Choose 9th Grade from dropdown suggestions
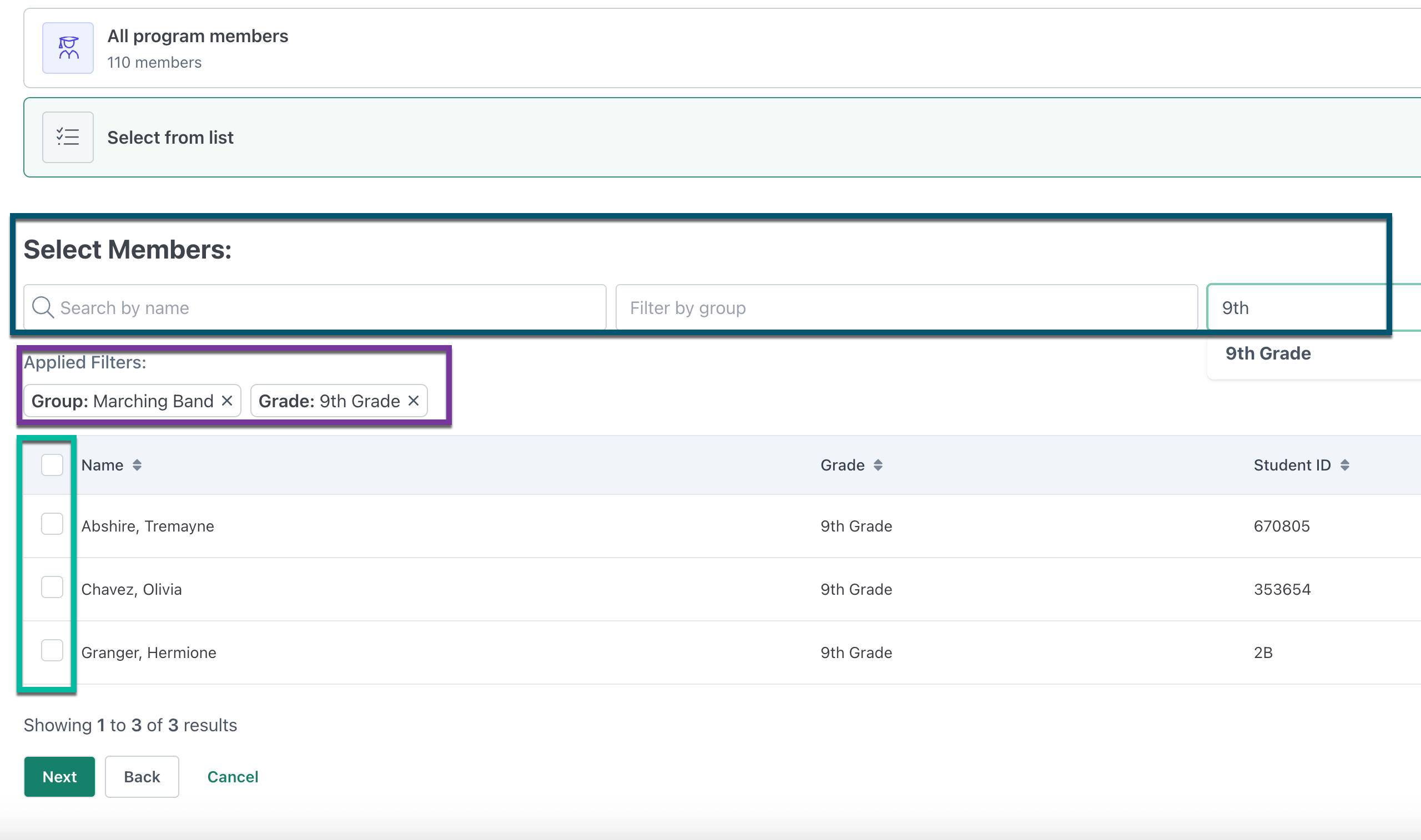The height and width of the screenshot is (840, 1421). tap(1268, 354)
